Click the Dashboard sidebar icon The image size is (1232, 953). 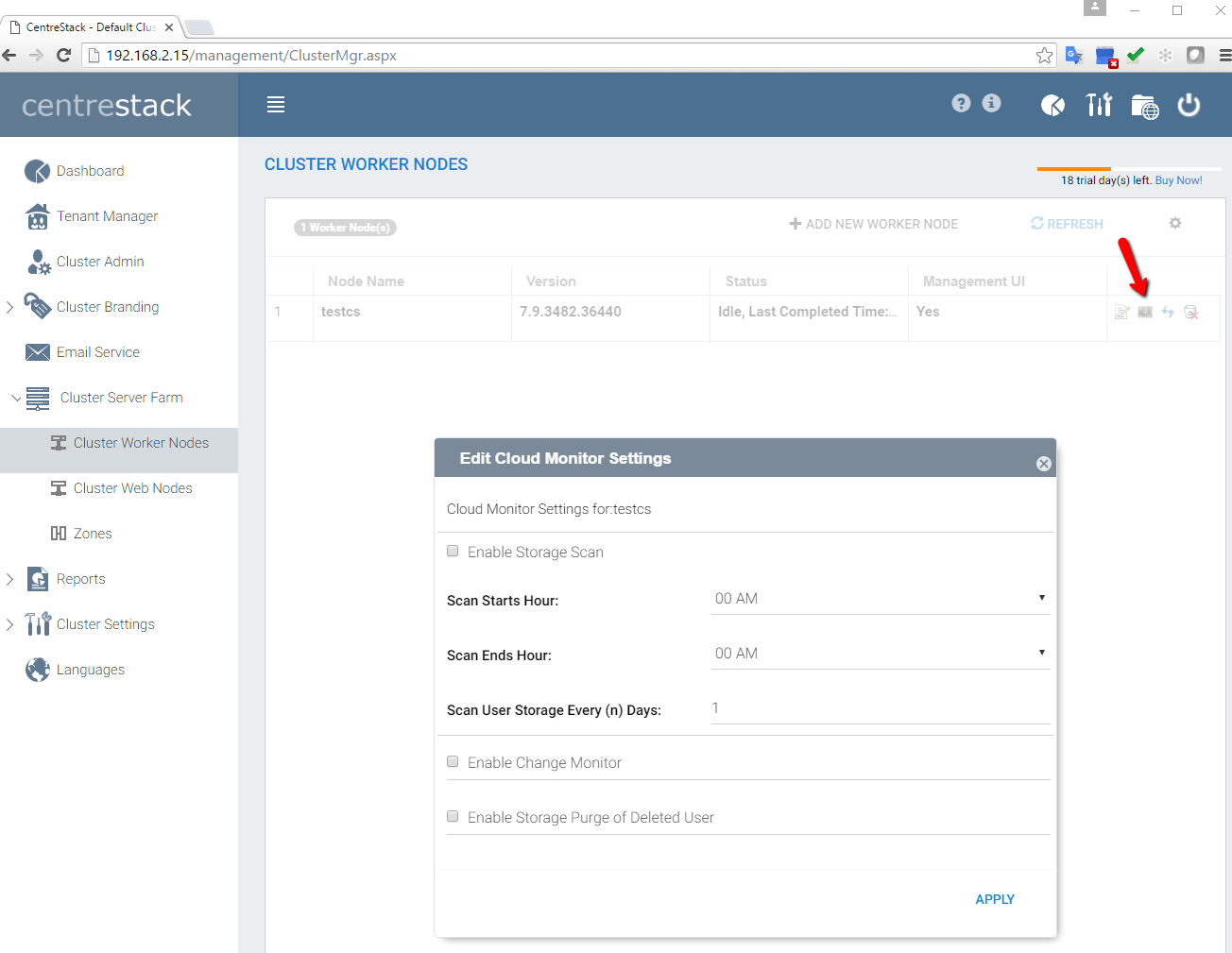[37, 171]
